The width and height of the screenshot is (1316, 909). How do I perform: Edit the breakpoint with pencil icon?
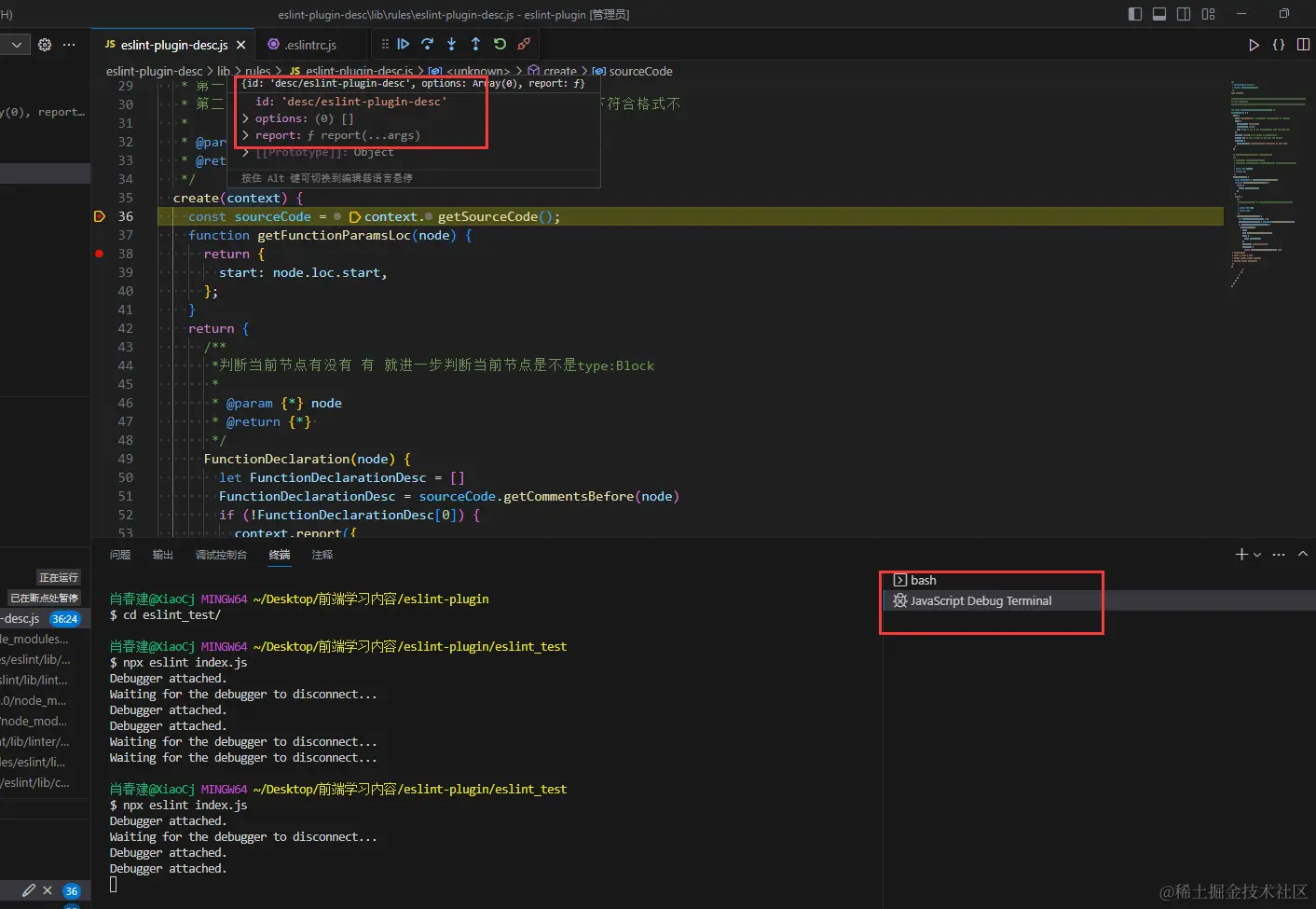coord(29,890)
